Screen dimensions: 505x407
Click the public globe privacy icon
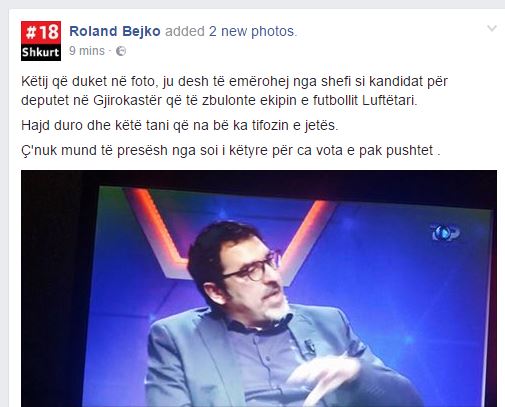pyautogui.click(x=121, y=51)
